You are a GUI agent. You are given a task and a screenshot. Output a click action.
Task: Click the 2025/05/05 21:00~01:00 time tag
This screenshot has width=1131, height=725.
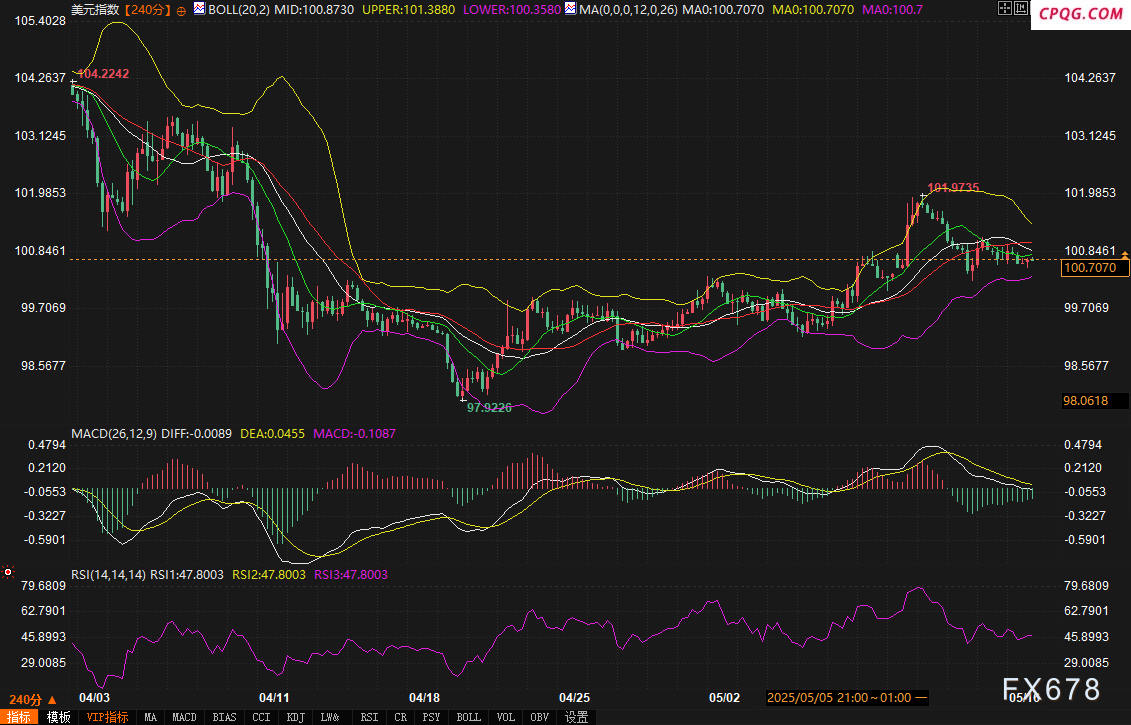pos(847,698)
